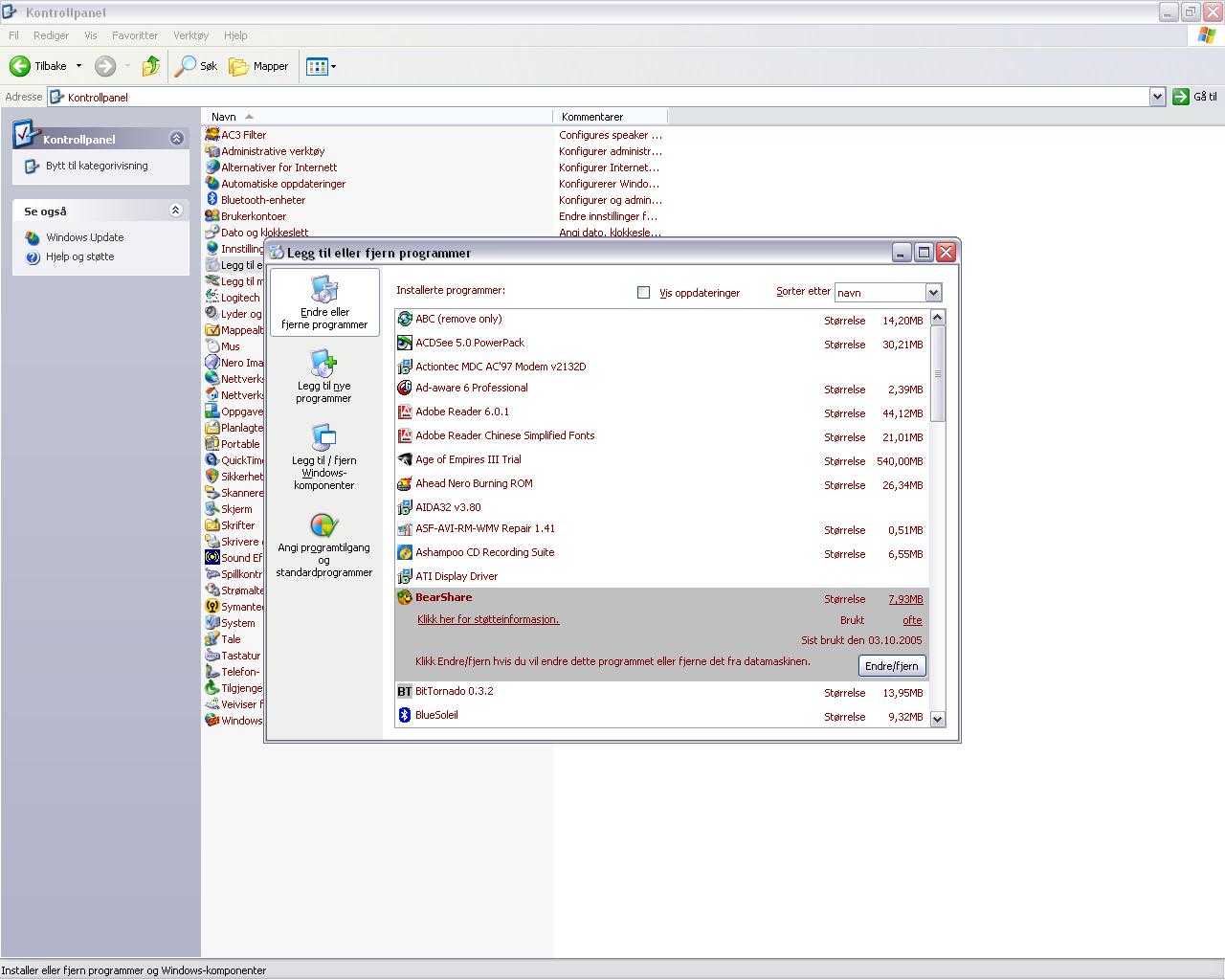Image resolution: width=1225 pixels, height=980 pixels.
Task: Click the Navn column header
Action: (377, 117)
